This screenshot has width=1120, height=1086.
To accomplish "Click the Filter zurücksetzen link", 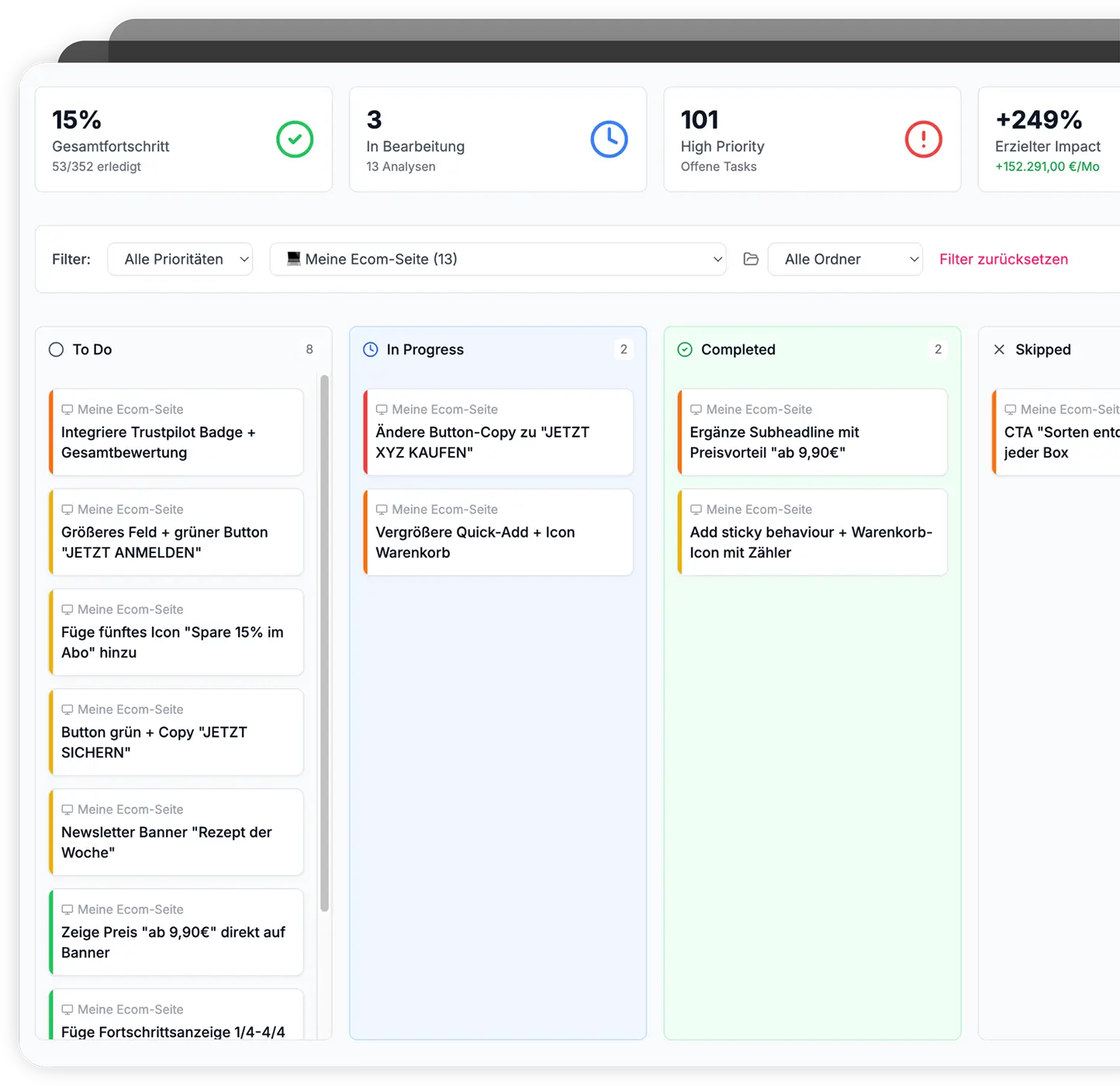I will point(1004,259).
